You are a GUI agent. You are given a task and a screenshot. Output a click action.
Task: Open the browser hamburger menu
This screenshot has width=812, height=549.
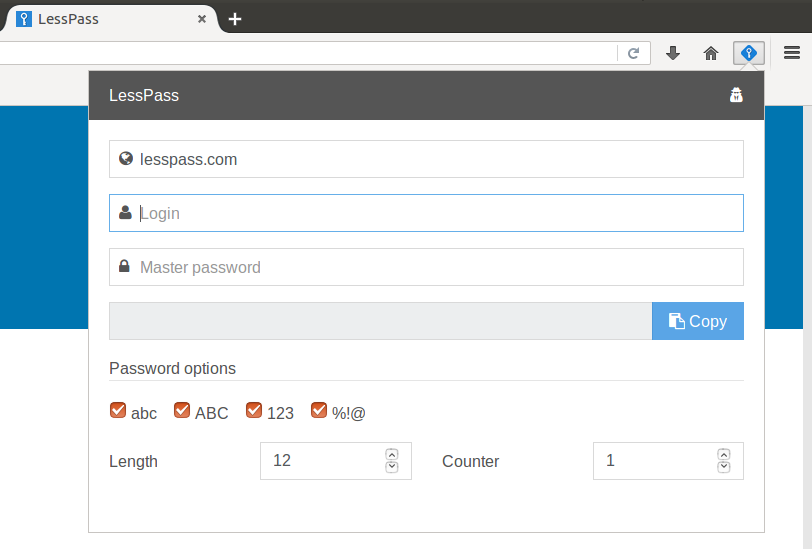pyautogui.click(x=792, y=52)
